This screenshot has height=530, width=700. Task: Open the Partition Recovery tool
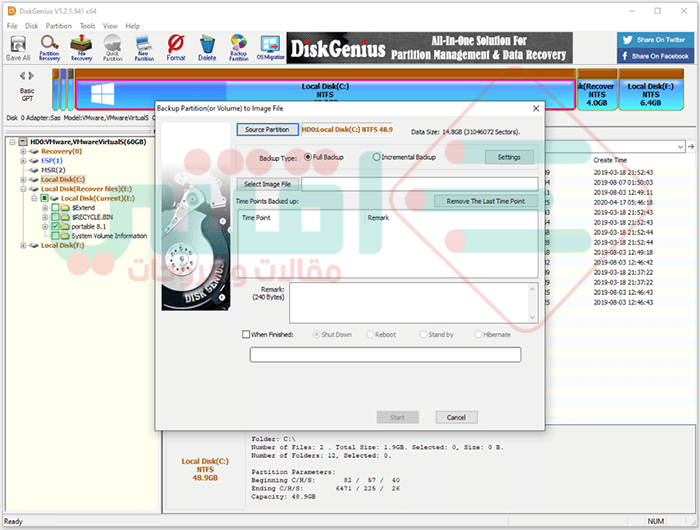(x=49, y=48)
